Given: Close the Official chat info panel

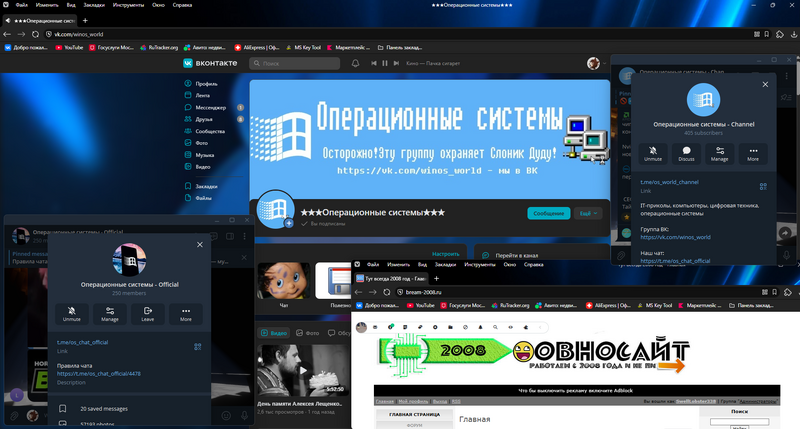Looking at the screenshot, I should click(x=200, y=245).
